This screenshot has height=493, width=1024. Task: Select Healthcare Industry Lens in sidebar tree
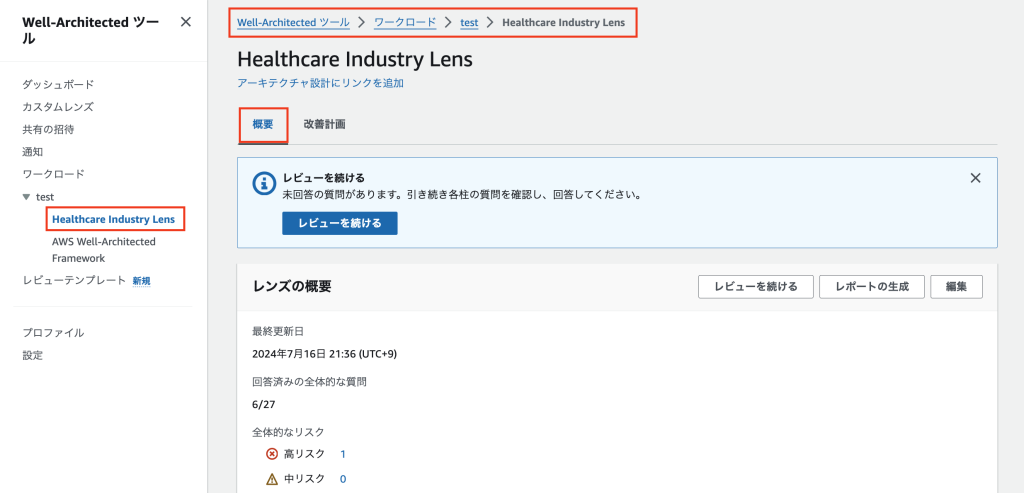point(114,219)
